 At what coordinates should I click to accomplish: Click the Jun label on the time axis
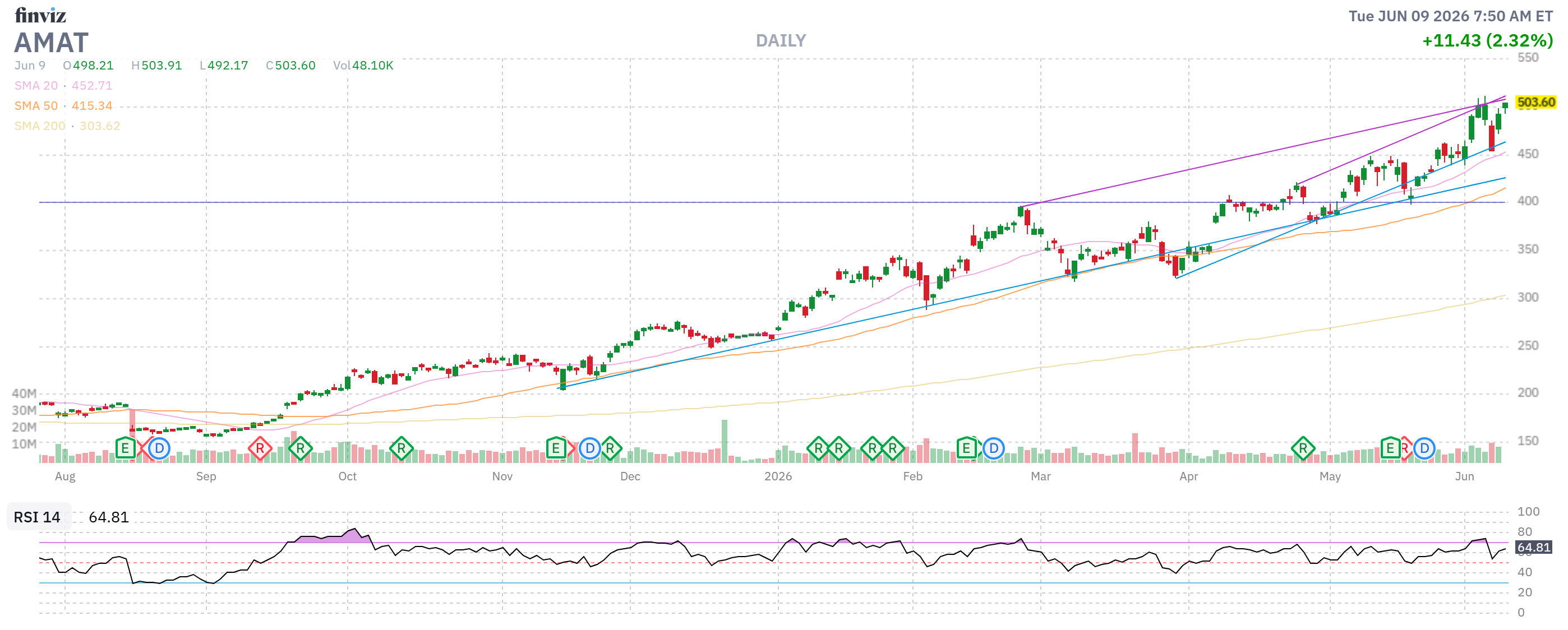(x=1464, y=477)
